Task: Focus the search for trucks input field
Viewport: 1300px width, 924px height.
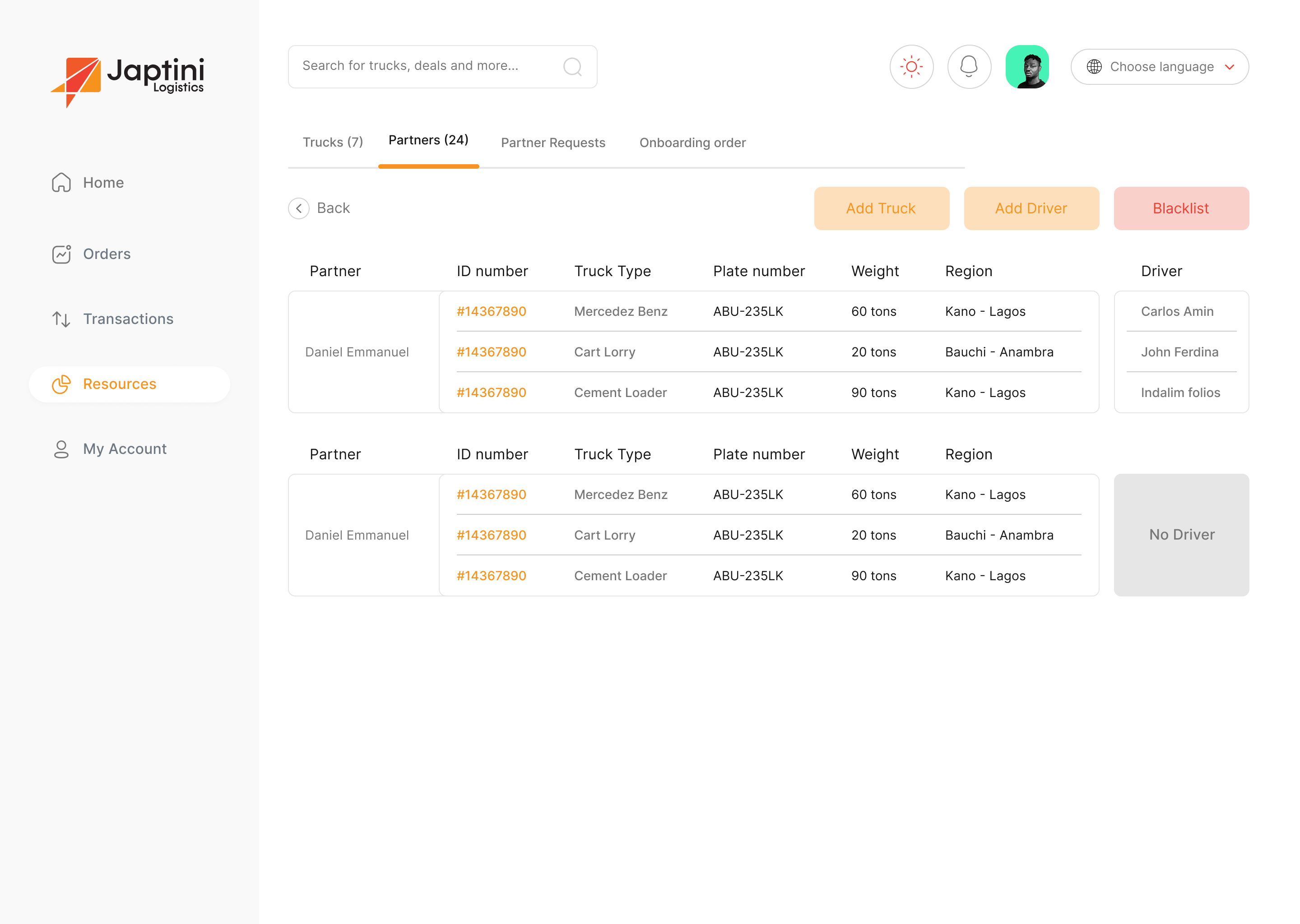Action: coord(442,67)
